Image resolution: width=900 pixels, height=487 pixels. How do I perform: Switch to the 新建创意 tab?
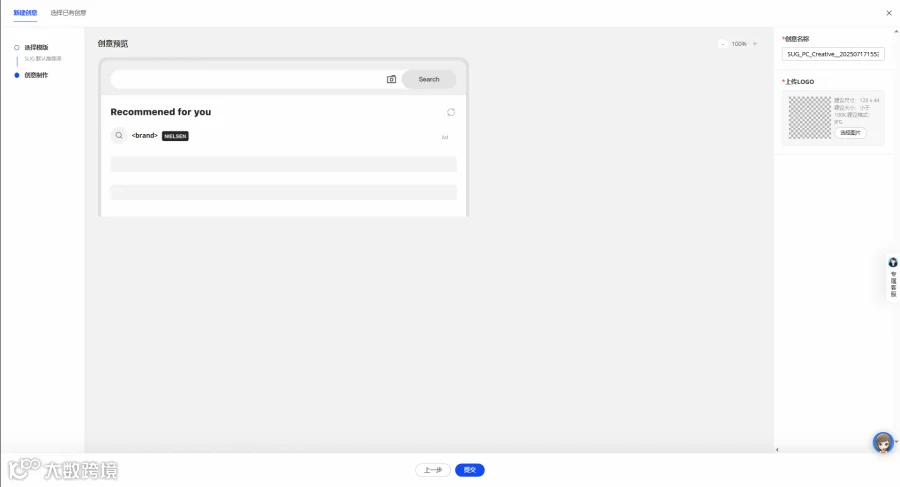(x=25, y=13)
